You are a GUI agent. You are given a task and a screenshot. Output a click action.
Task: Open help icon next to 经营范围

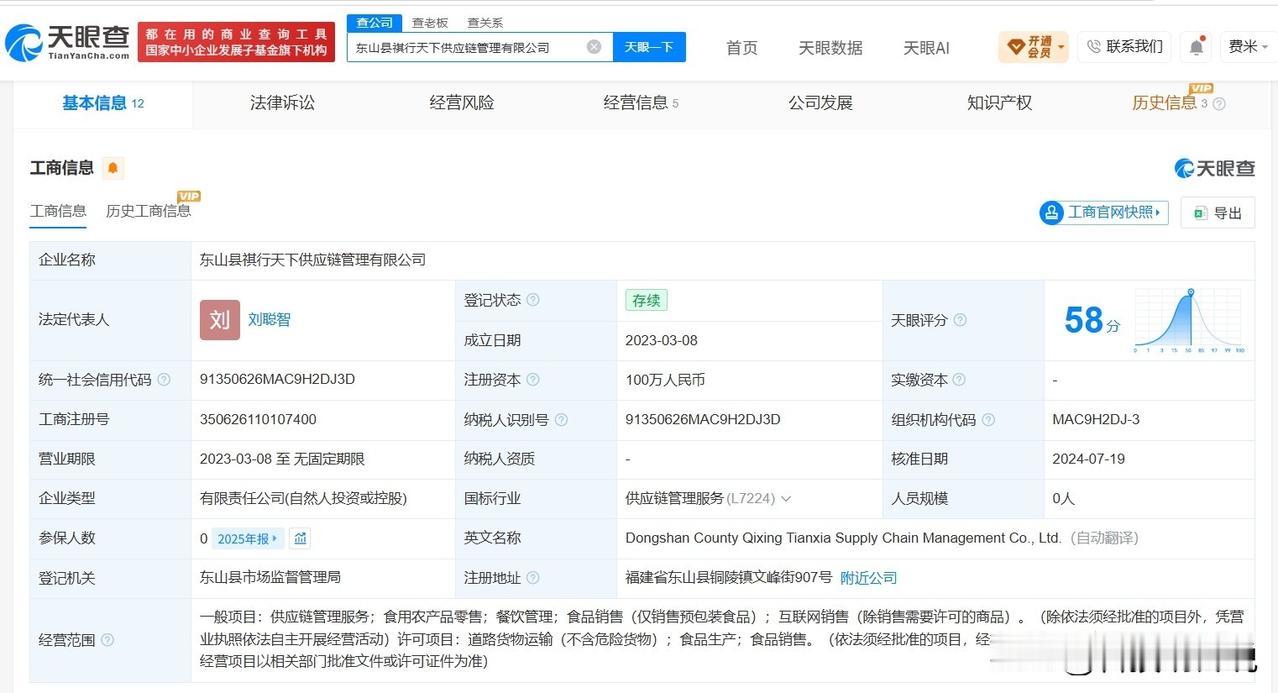107,640
